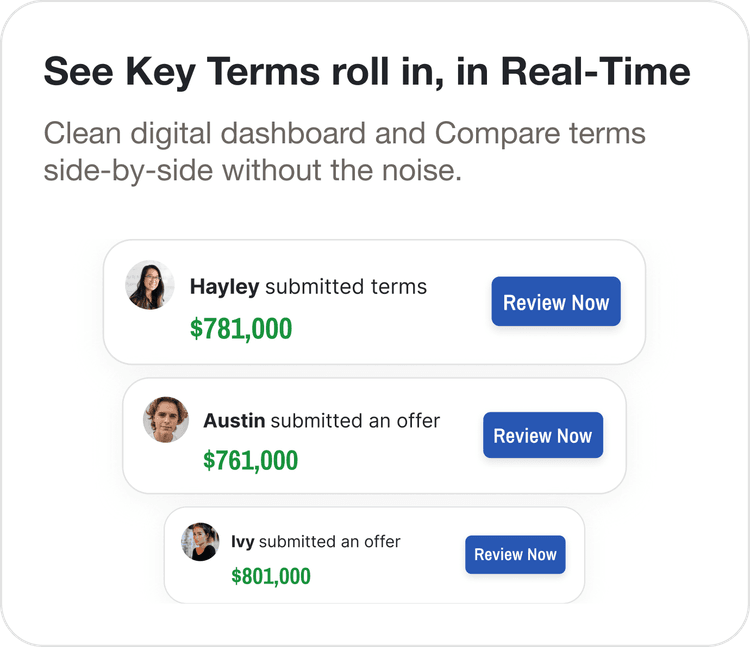Click the "Real-Time" word in the title

point(594,72)
